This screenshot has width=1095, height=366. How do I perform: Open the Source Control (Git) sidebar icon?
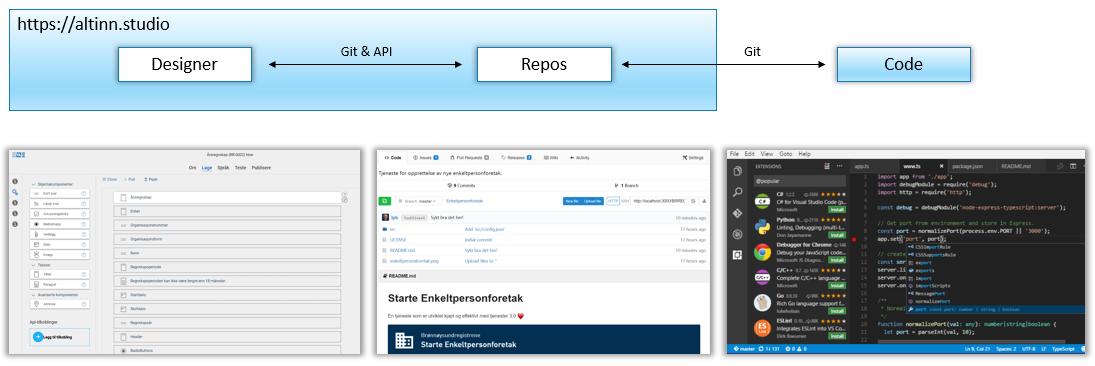(x=738, y=213)
